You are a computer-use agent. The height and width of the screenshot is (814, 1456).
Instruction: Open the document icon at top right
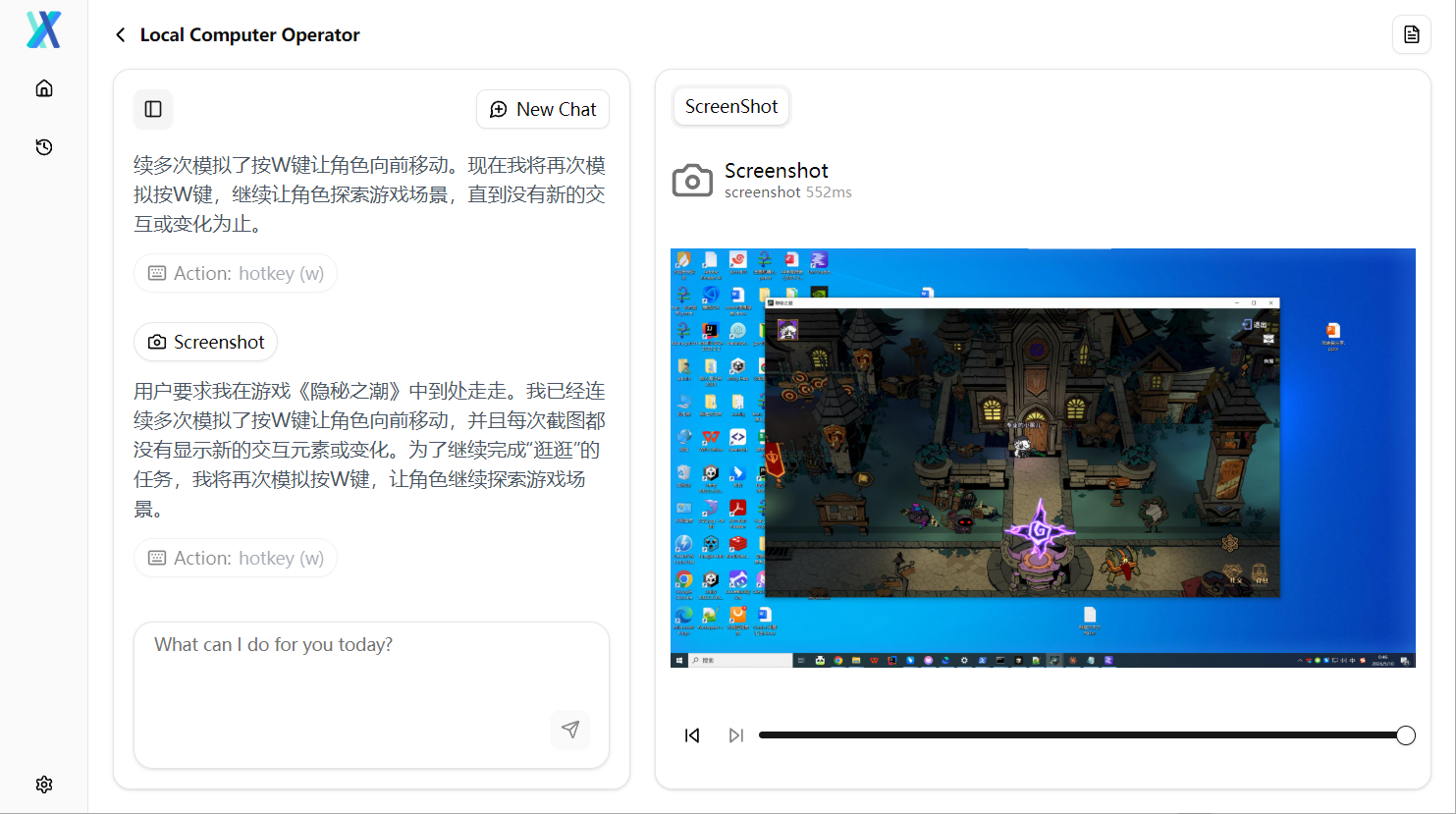[1412, 34]
